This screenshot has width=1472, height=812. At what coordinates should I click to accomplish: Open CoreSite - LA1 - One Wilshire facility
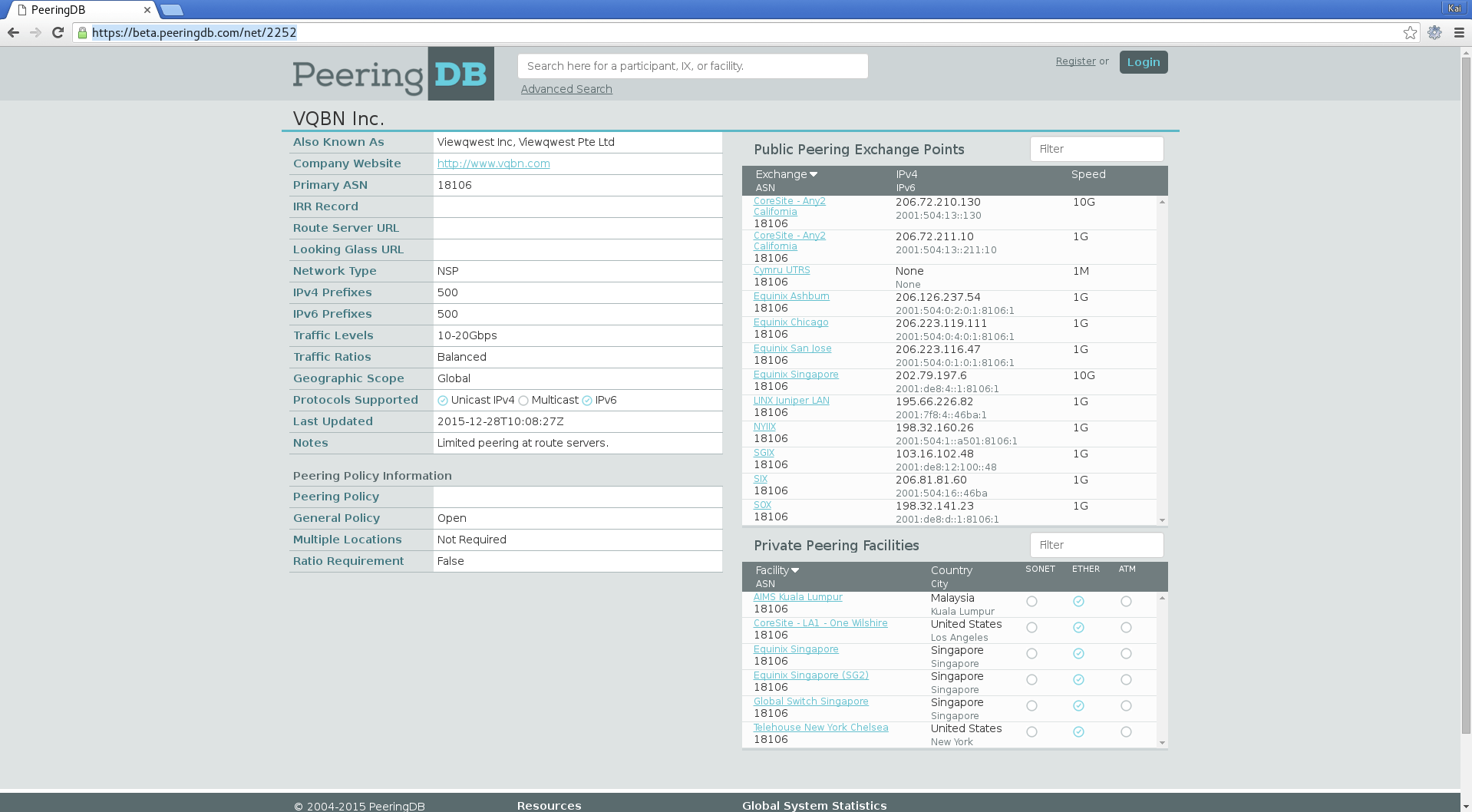820,623
